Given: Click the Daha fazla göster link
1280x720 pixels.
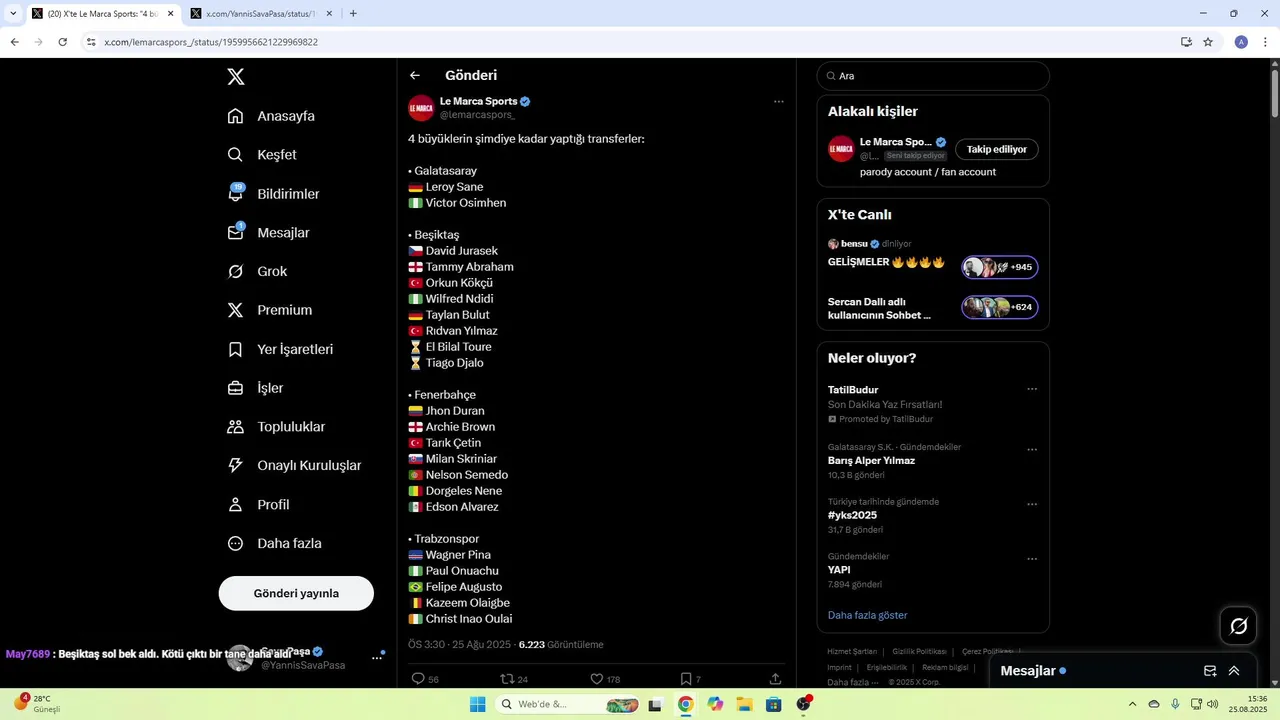Looking at the screenshot, I should [x=867, y=615].
